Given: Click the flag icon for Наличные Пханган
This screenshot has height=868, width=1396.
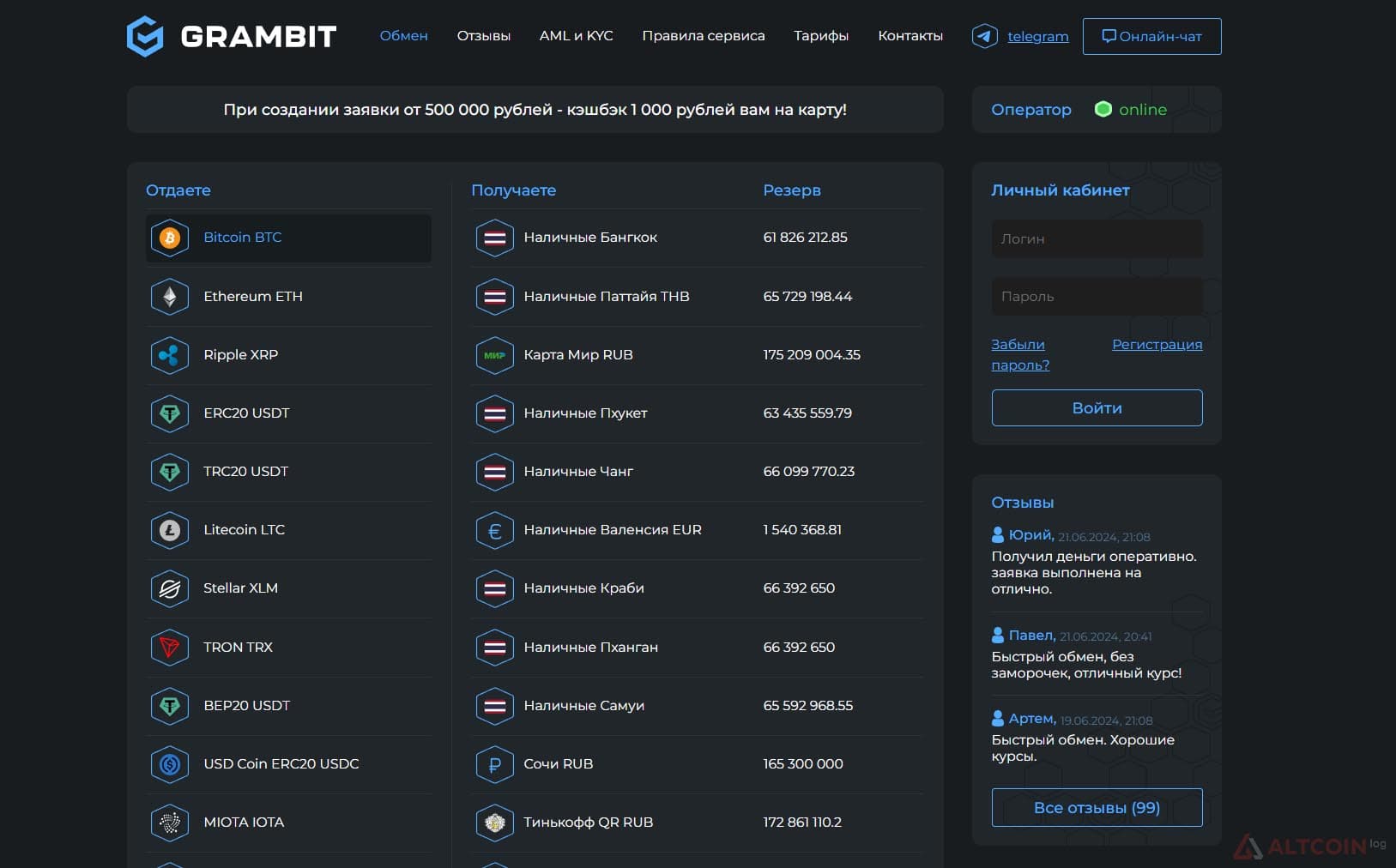Looking at the screenshot, I should coord(495,648).
